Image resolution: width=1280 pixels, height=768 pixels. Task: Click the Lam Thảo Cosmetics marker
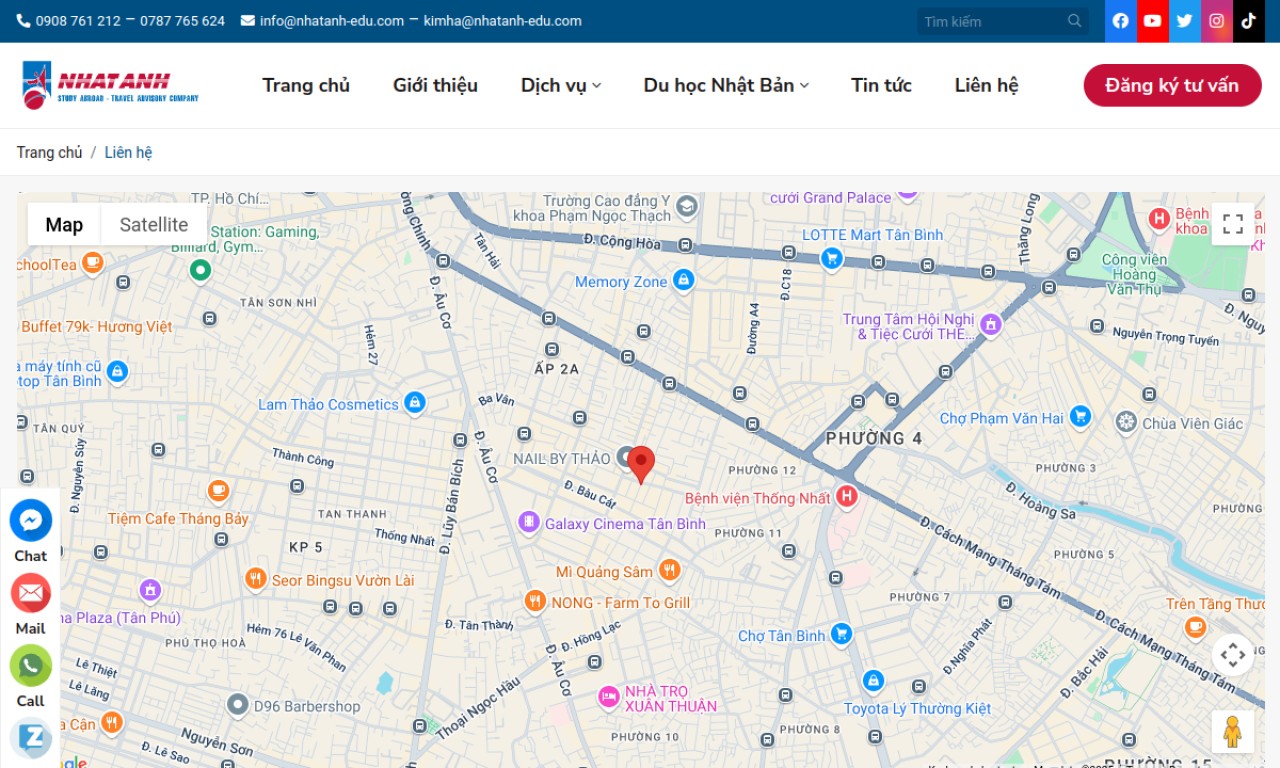coord(415,403)
